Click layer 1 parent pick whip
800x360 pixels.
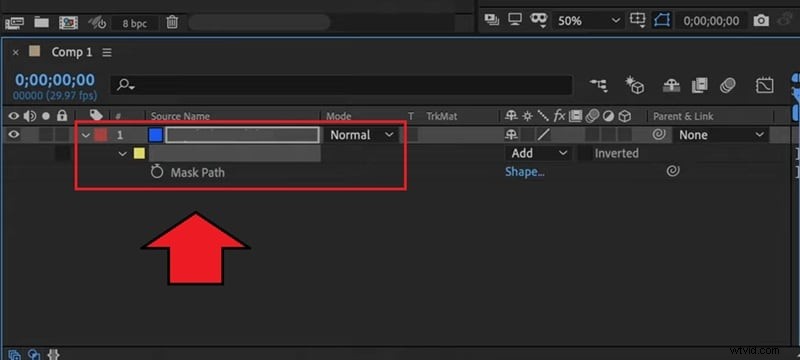pos(659,135)
